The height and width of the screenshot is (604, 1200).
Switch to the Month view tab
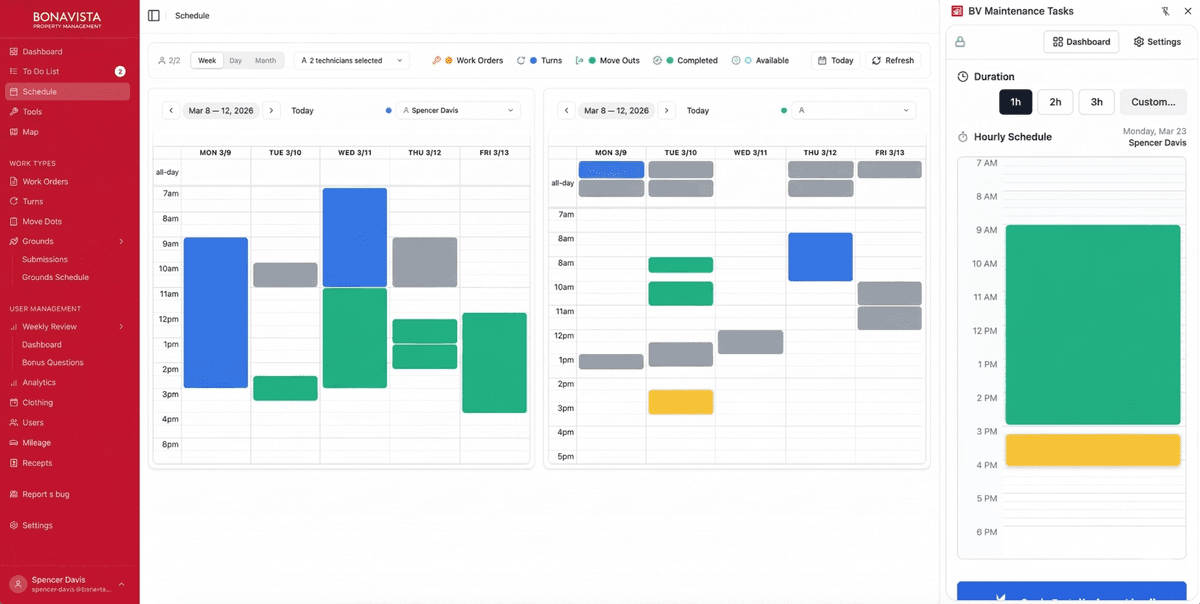pos(267,60)
